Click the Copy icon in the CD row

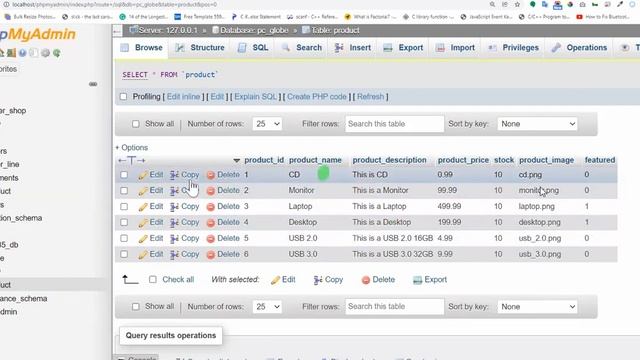point(174,175)
